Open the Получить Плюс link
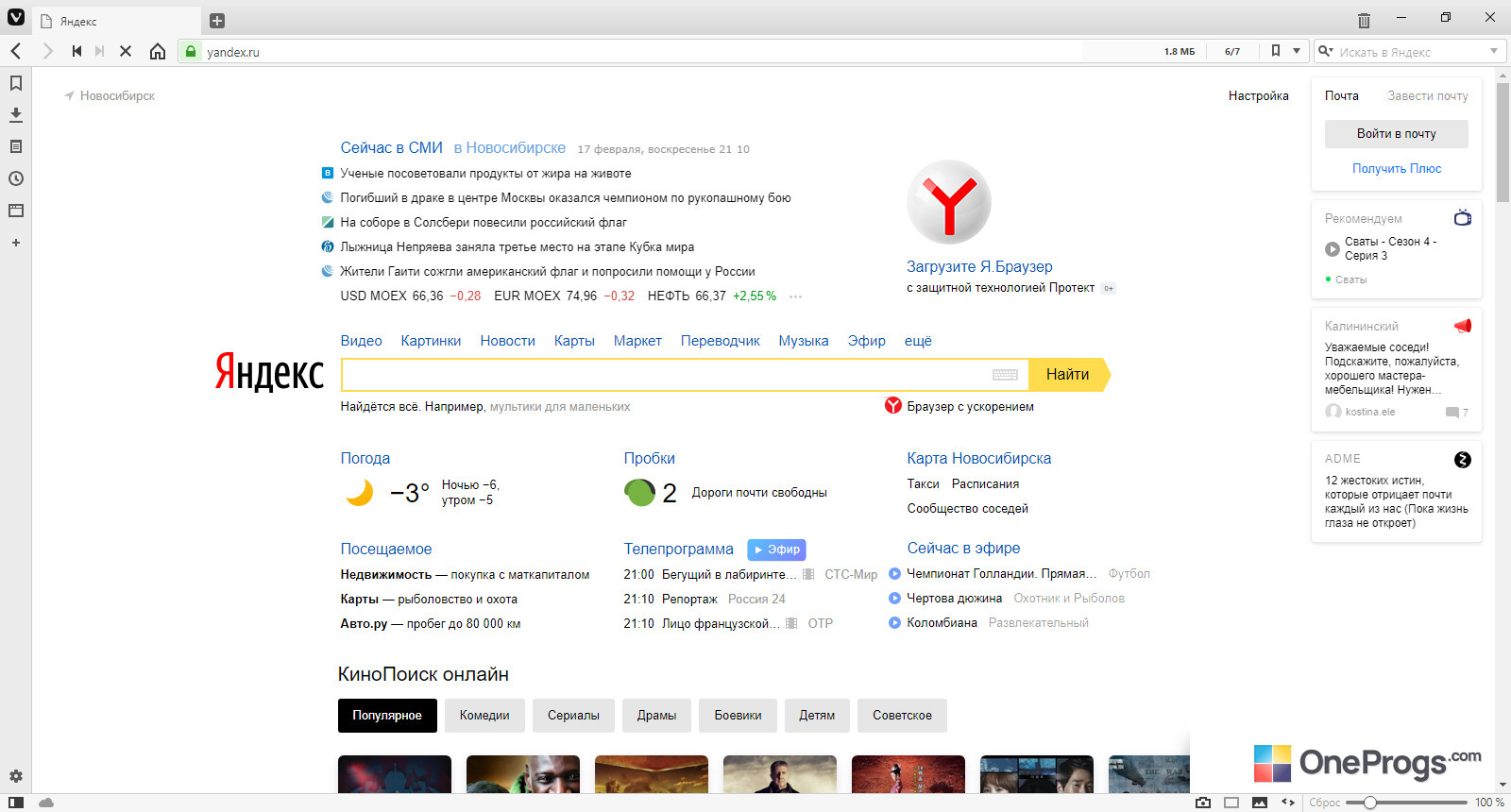1511x812 pixels. 1397,169
